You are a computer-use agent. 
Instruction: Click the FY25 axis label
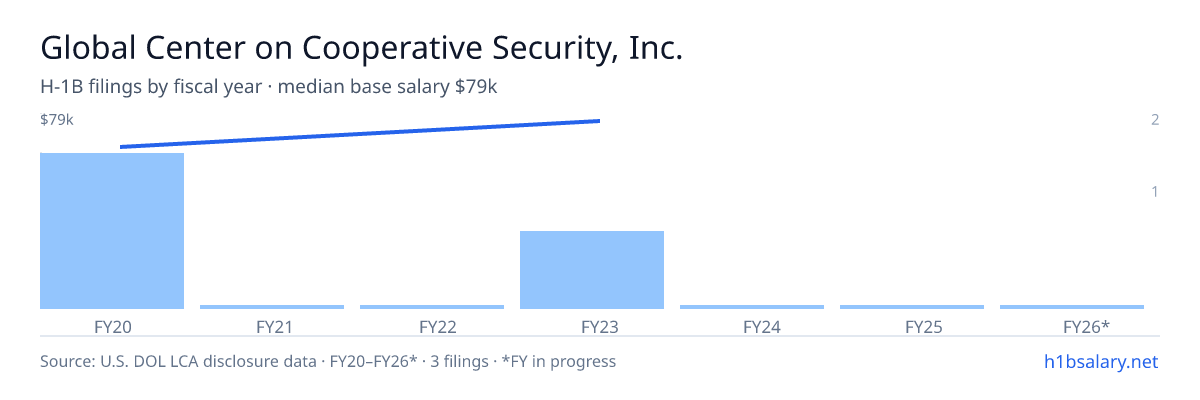tap(912, 326)
